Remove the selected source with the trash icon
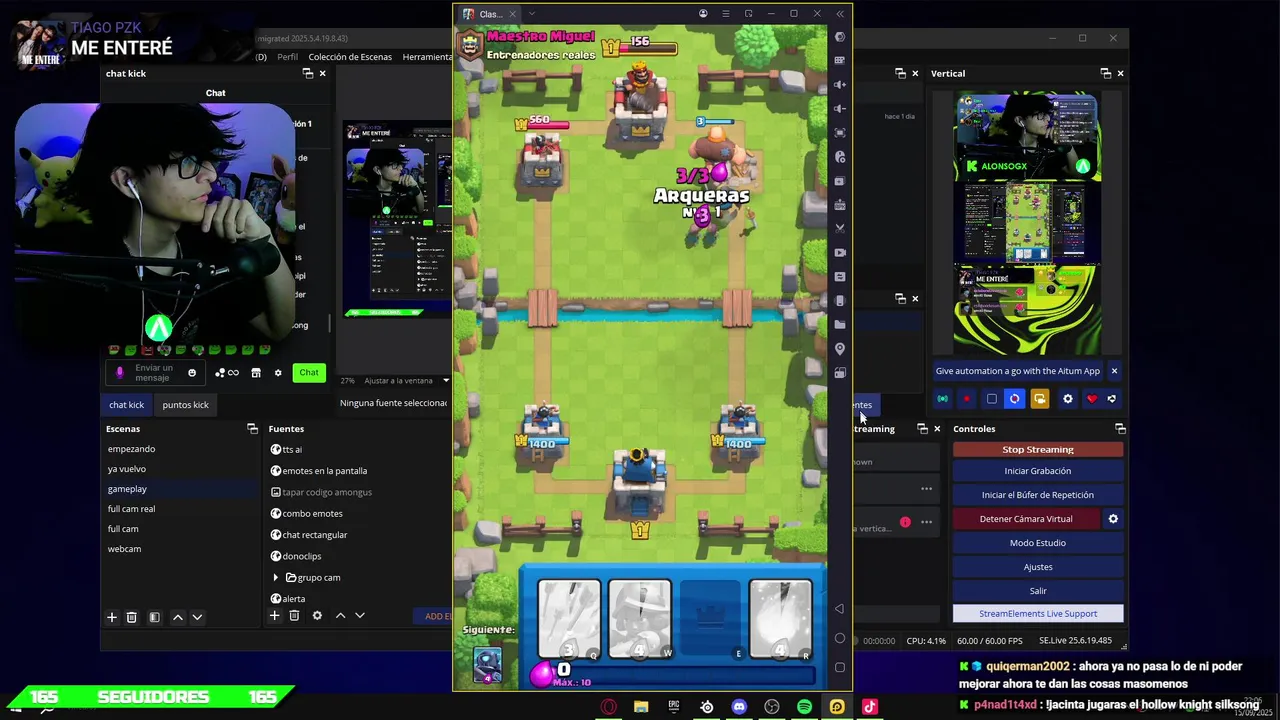Screen dimensions: 1280x720 pos(294,615)
